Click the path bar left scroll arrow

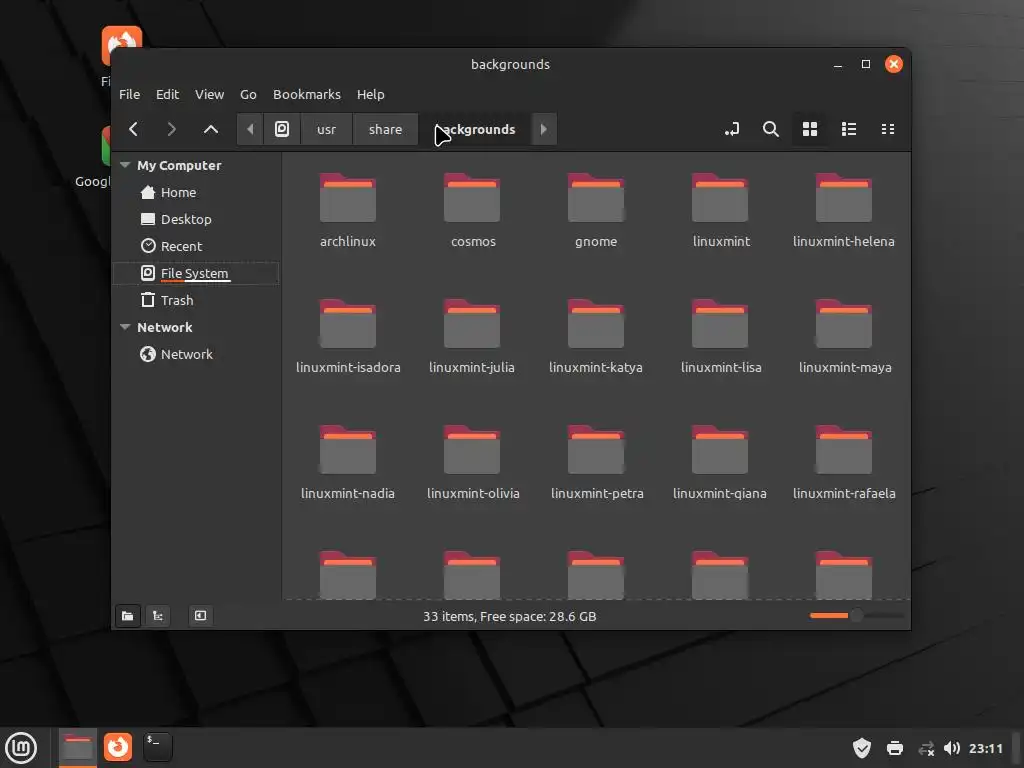tap(249, 129)
